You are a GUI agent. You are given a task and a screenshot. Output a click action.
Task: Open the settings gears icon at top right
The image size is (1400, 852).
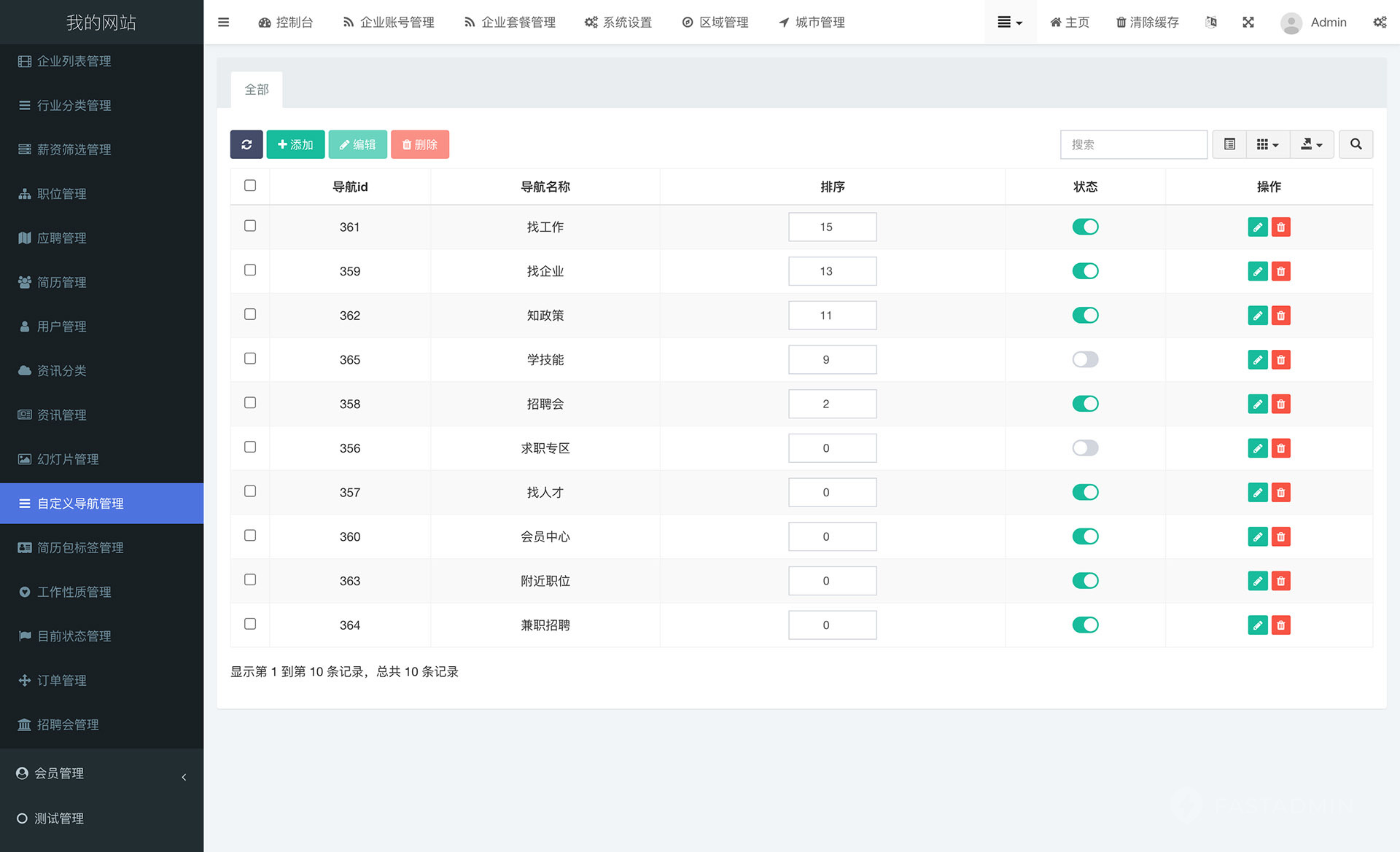pyautogui.click(x=1380, y=22)
